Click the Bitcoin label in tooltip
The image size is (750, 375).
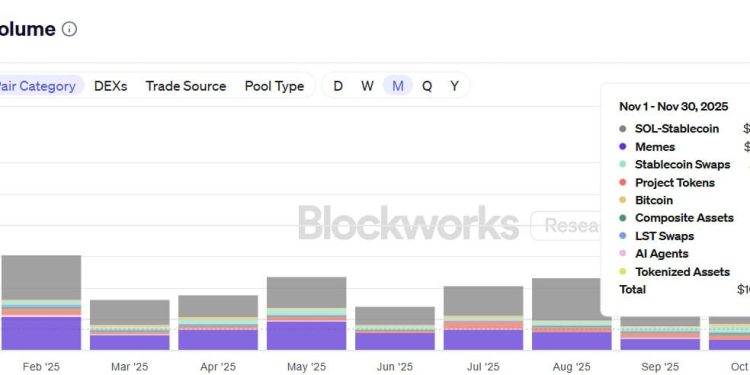tap(654, 200)
